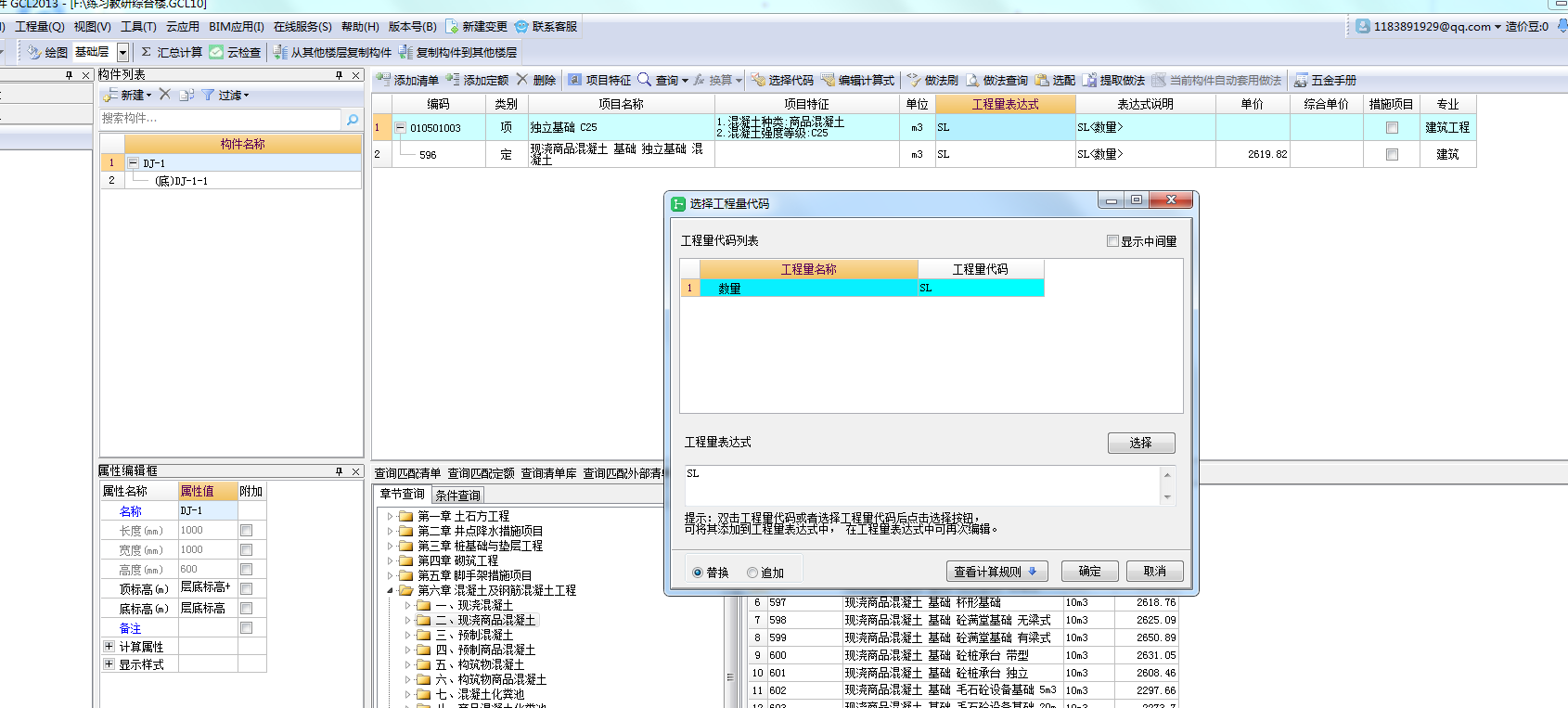Open 联系客服 support icon
The image size is (1568, 708).
pyautogui.click(x=521, y=26)
